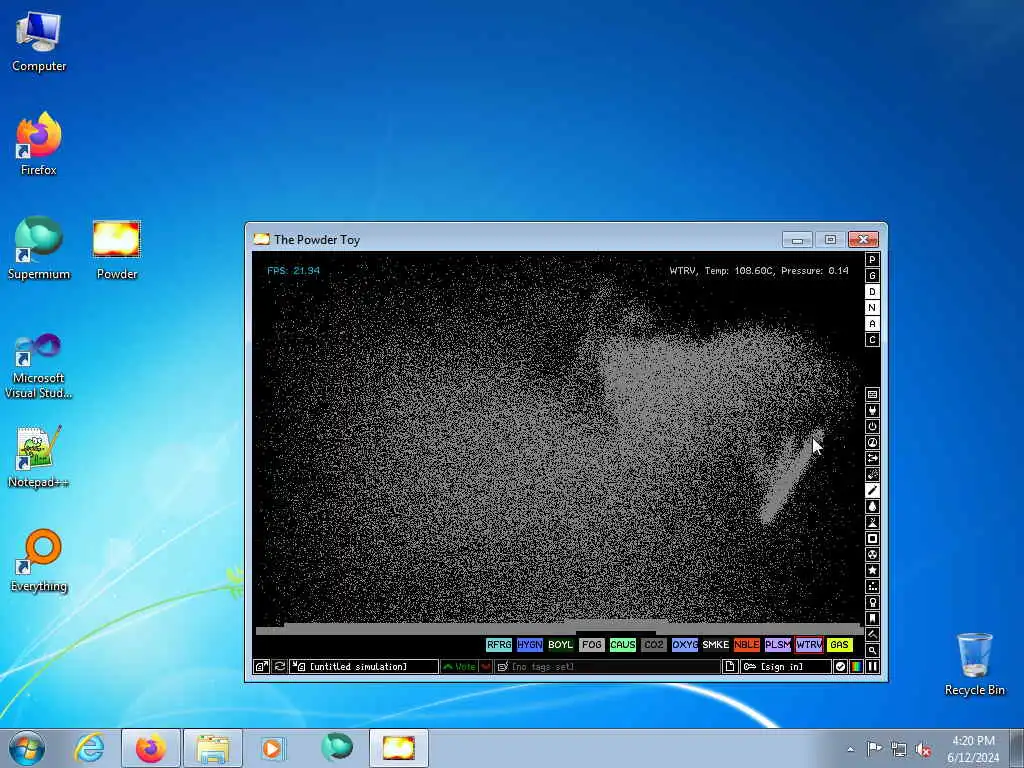This screenshot has height=768, width=1024.
Task: Select the CAUS element
Action: coord(622,645)
